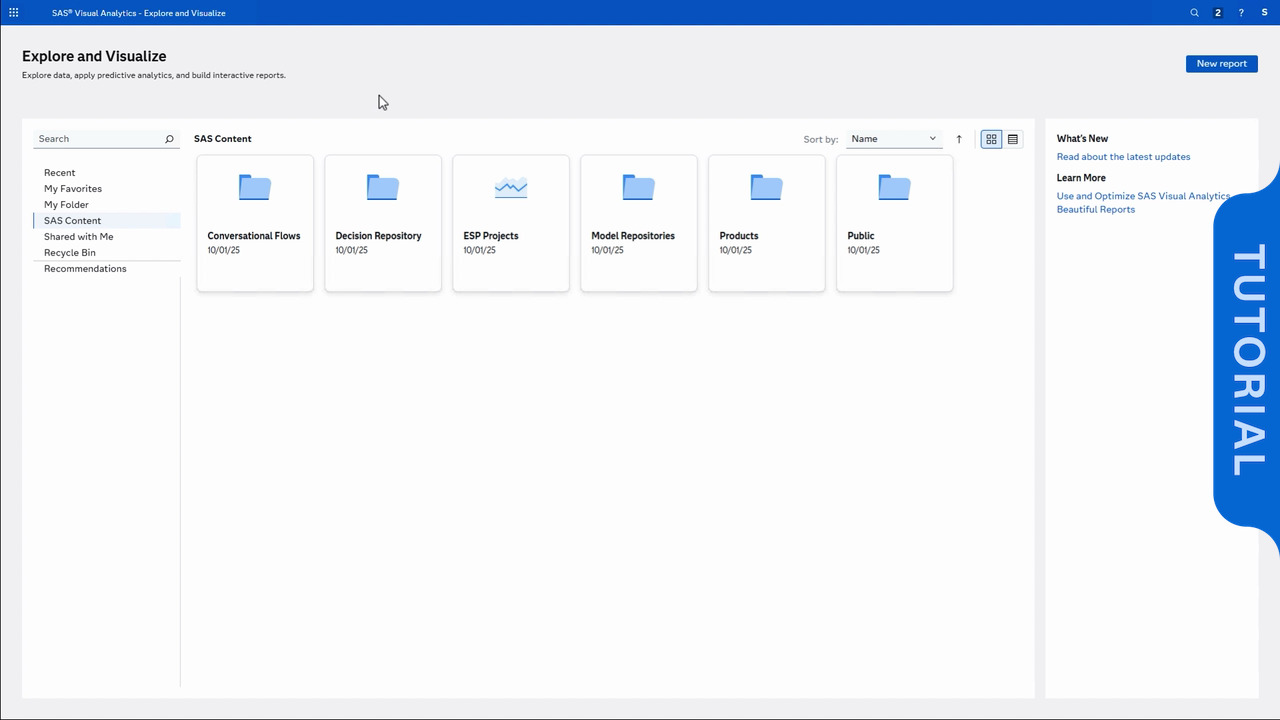1280x720 pixels.
Task: Open the Conversational Flows folder
Action: coord(255,223)
